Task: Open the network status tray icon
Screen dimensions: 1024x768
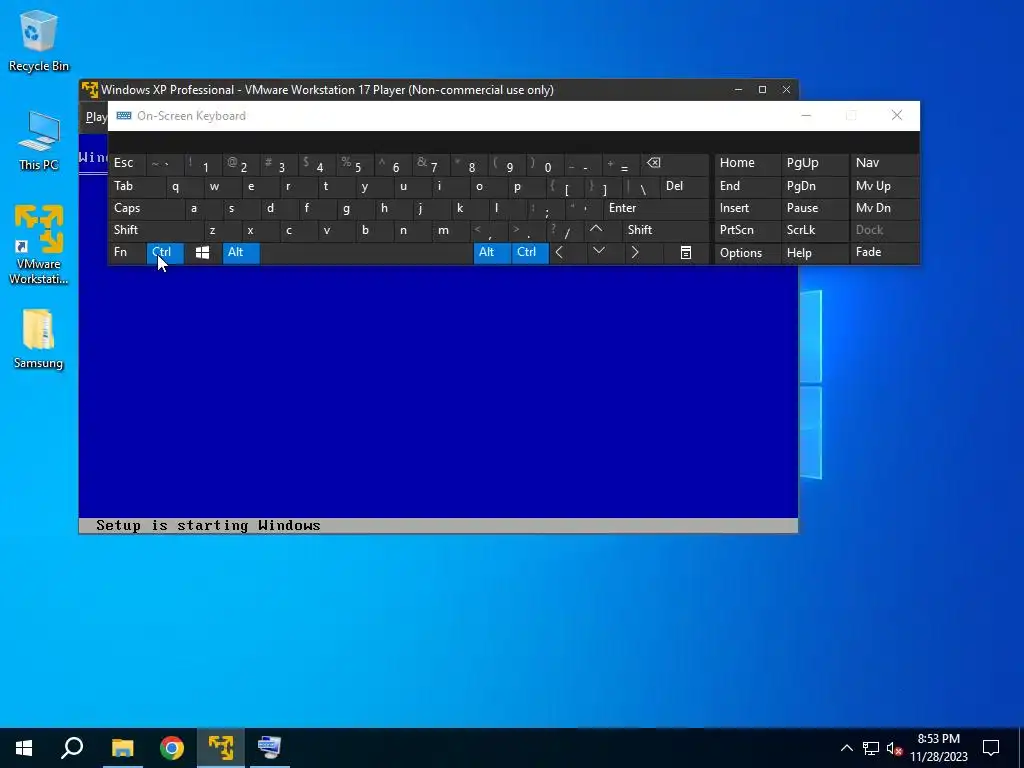Action: (871, 748)
